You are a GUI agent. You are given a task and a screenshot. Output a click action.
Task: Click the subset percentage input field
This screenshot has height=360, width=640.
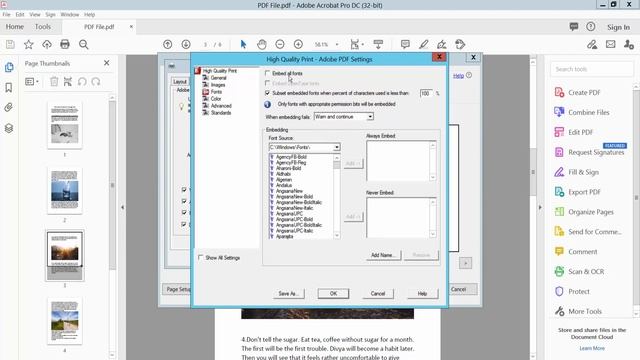426,93
